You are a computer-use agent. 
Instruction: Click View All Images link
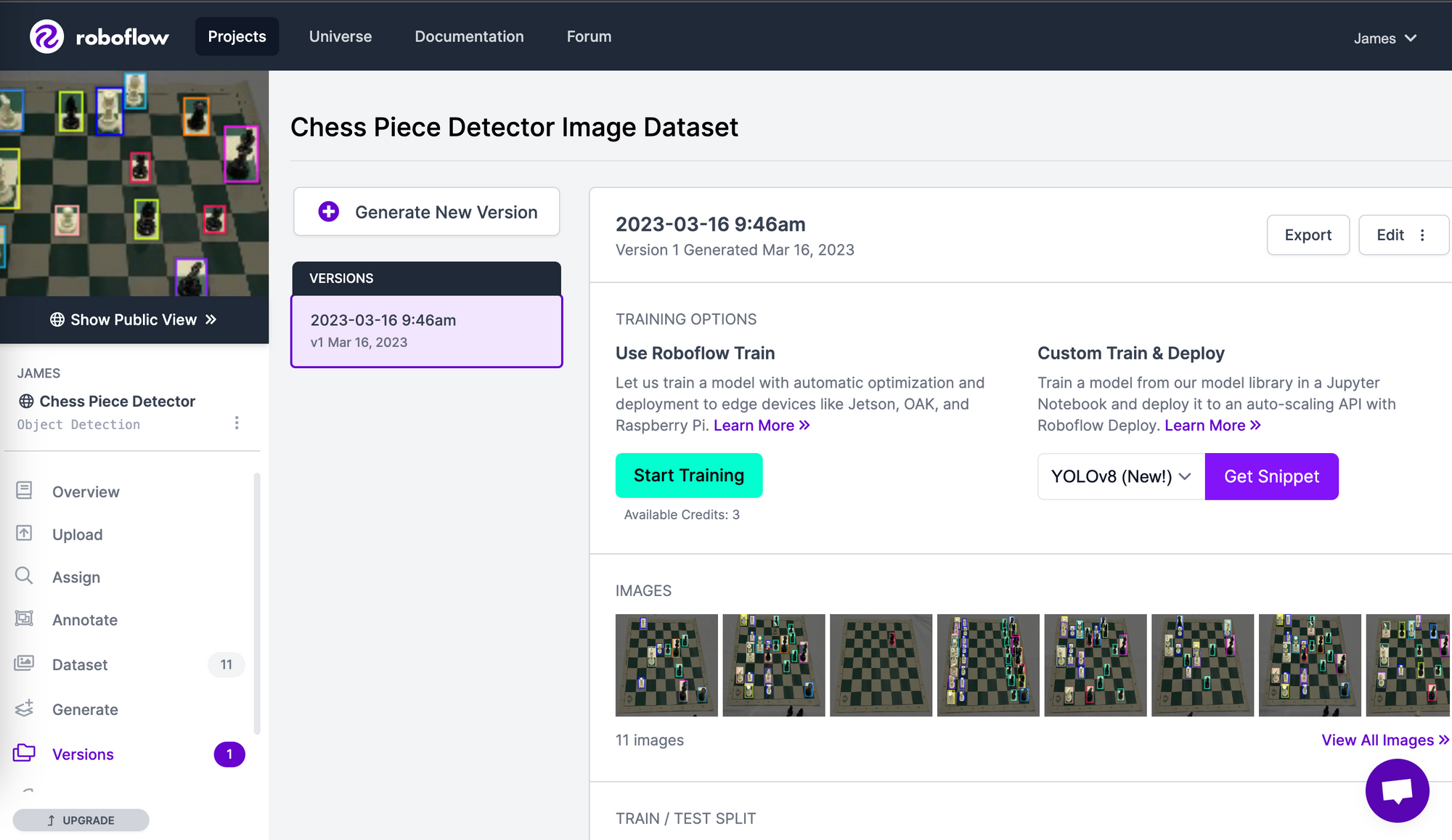tap(1384, 739)
